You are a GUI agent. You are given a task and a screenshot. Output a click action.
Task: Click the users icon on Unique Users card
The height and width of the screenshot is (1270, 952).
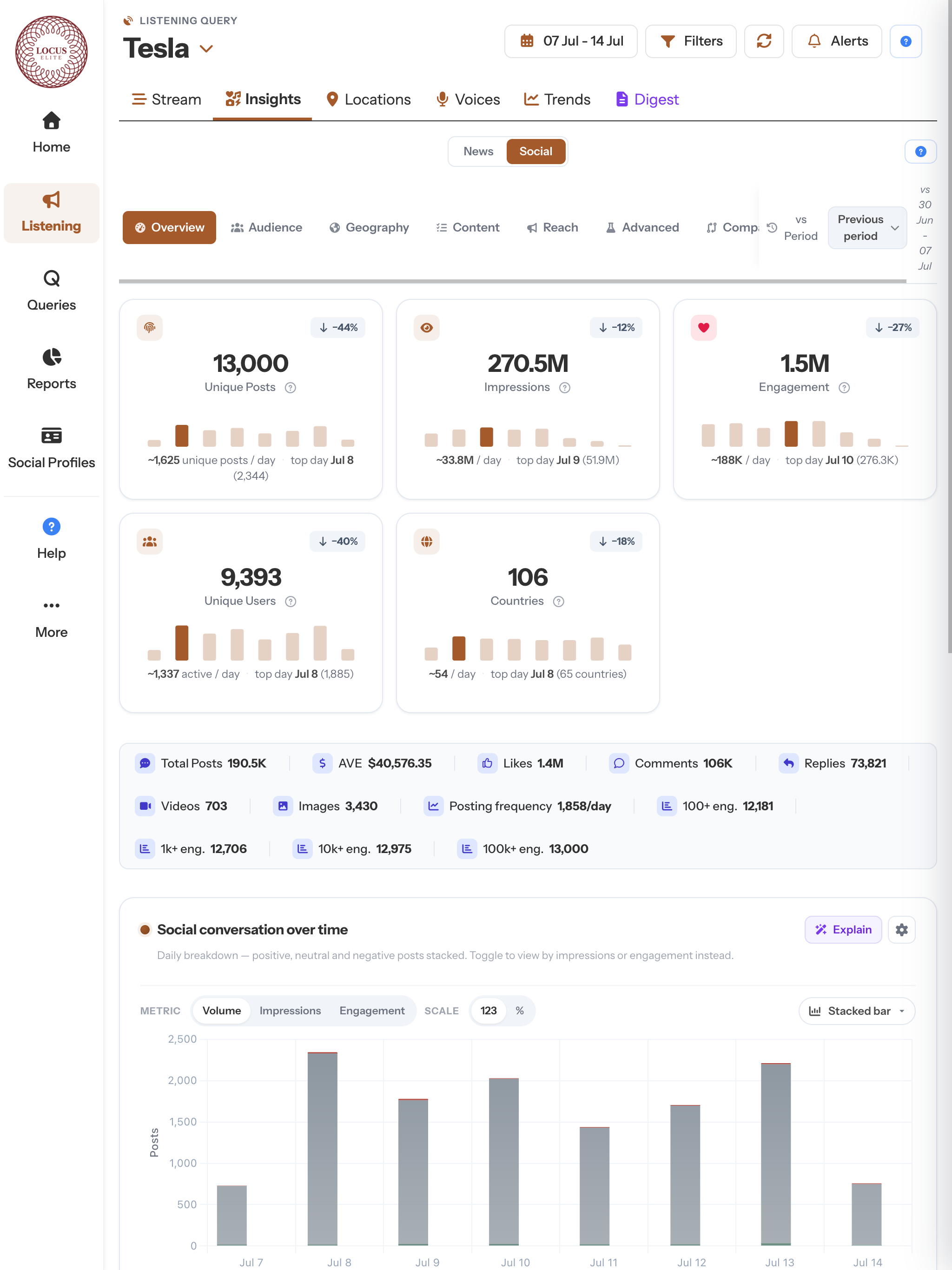coord(149,541)
